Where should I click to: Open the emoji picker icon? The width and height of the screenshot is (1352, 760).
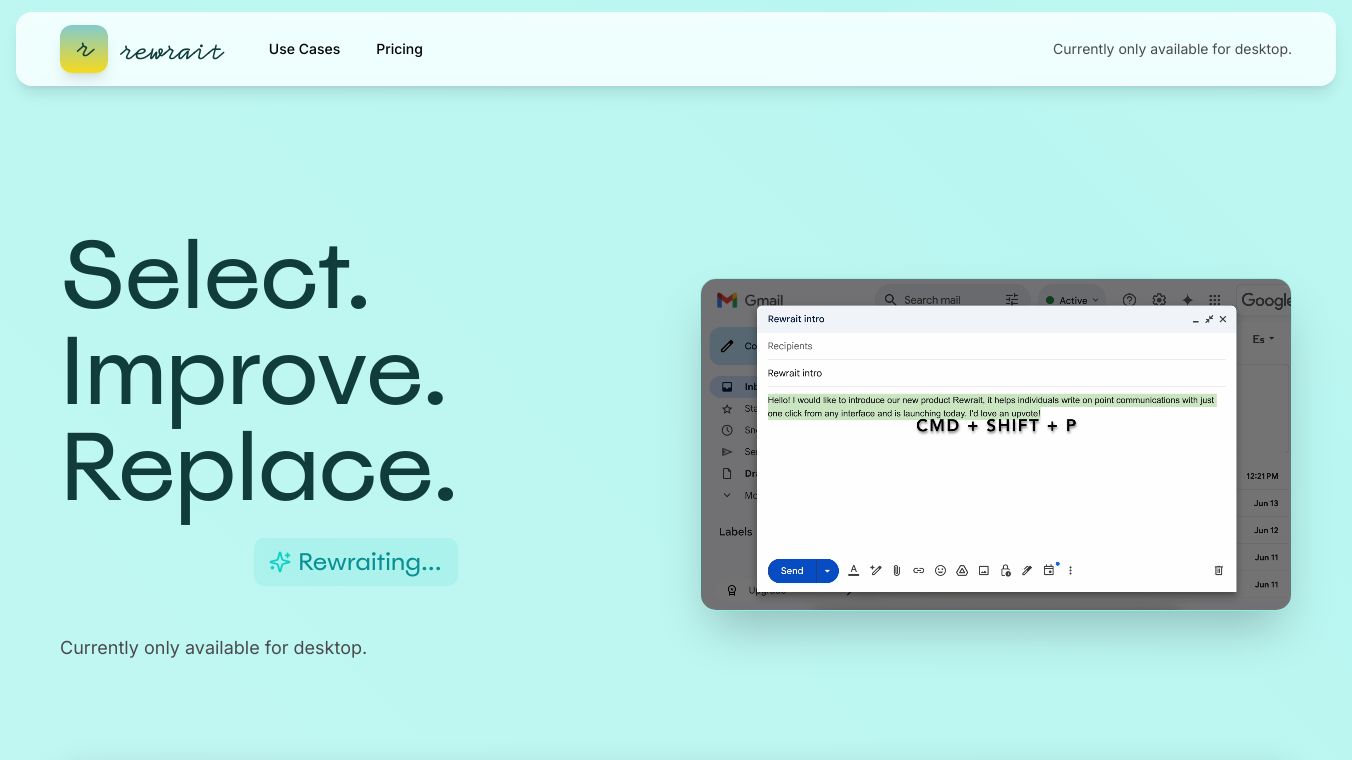[940, 571]
